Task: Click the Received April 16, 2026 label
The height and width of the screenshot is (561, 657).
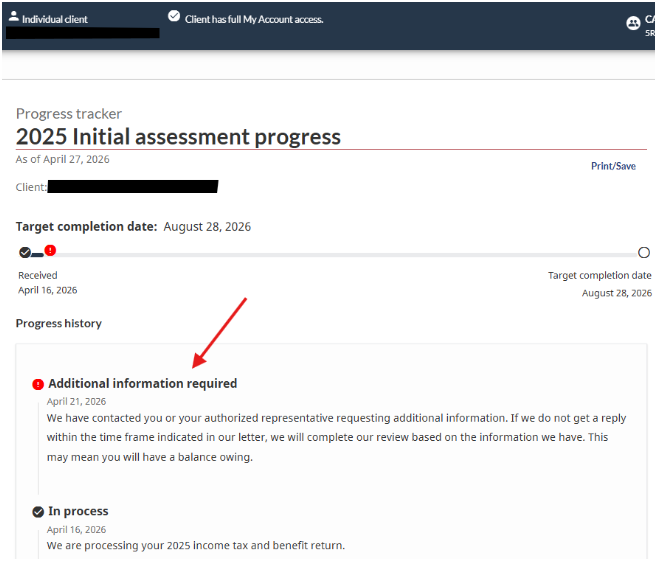Action: click(x=47, y=282)
